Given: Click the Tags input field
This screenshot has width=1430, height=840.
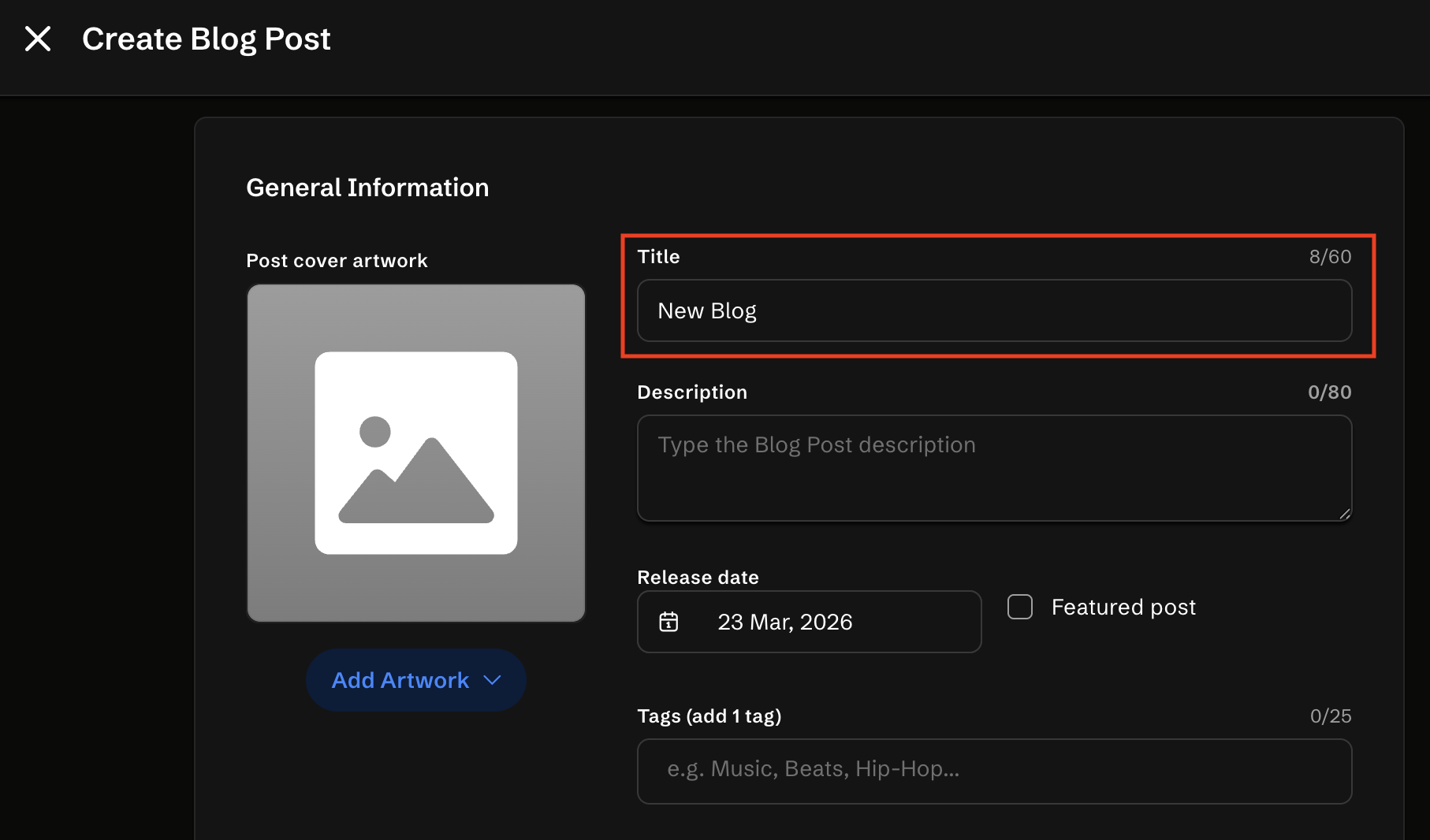Looking at the screenshot, I should click(993, 771).
